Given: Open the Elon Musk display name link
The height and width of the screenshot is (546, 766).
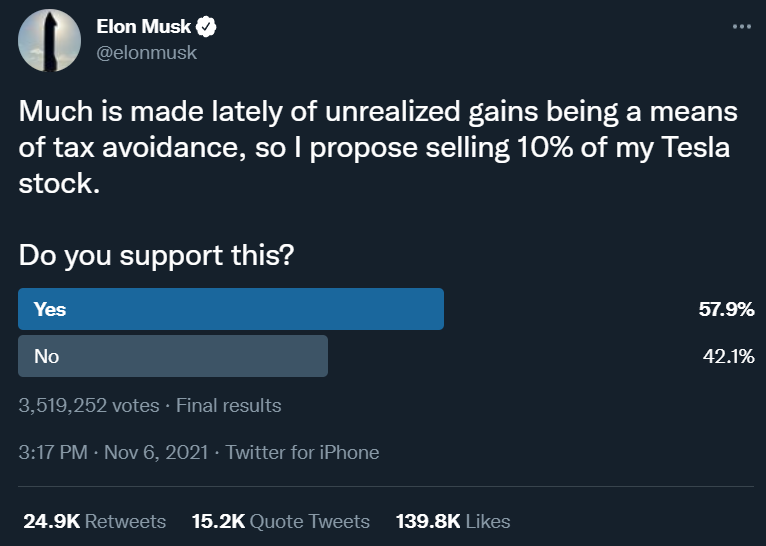Looking at the screenshot, I should click(x=144, y=27).
